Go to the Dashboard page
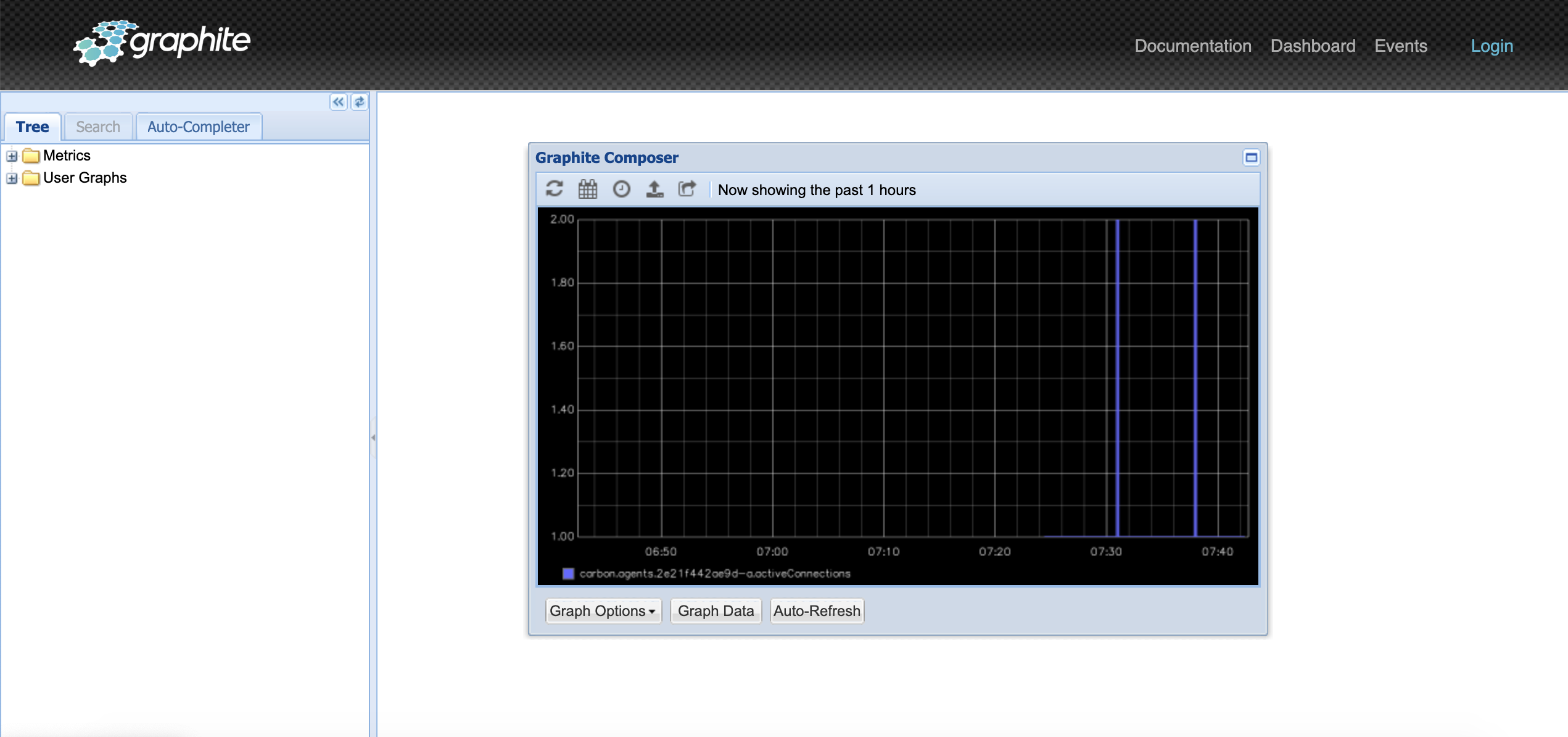 point(1313,46)
